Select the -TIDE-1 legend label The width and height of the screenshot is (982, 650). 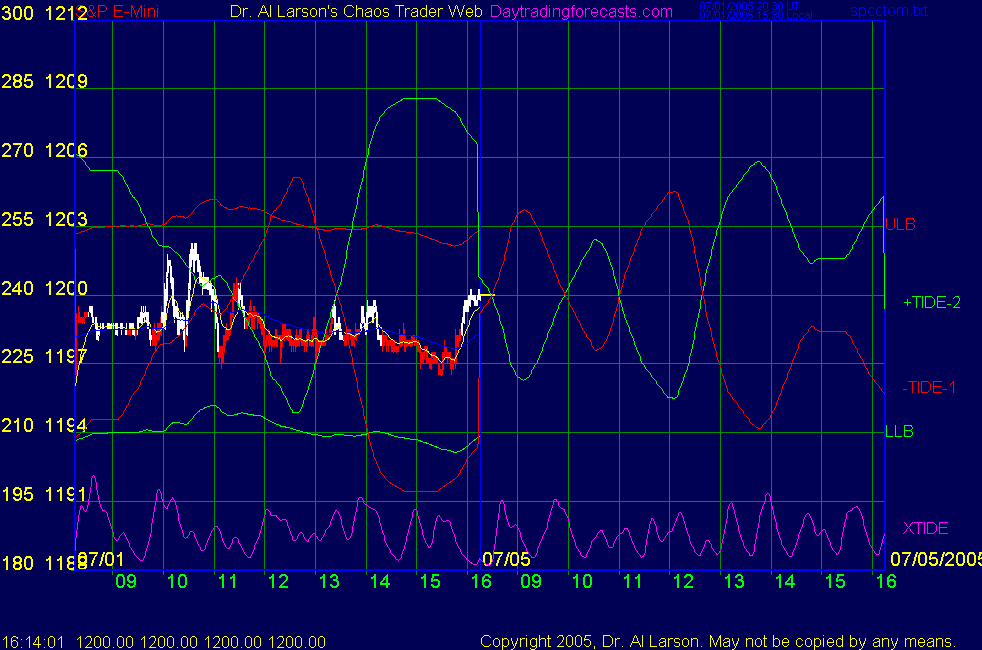928,388
